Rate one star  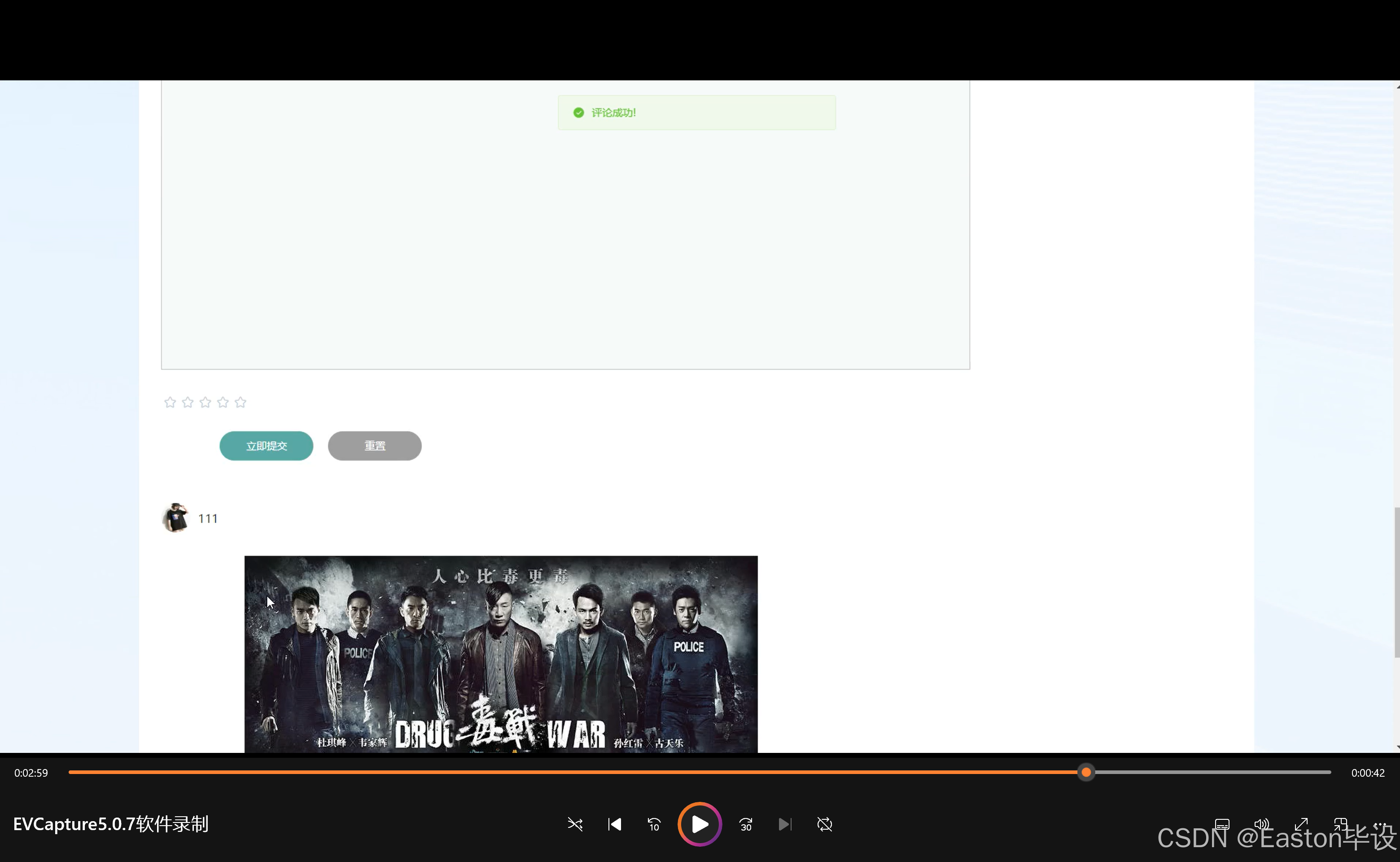(170, 403)
